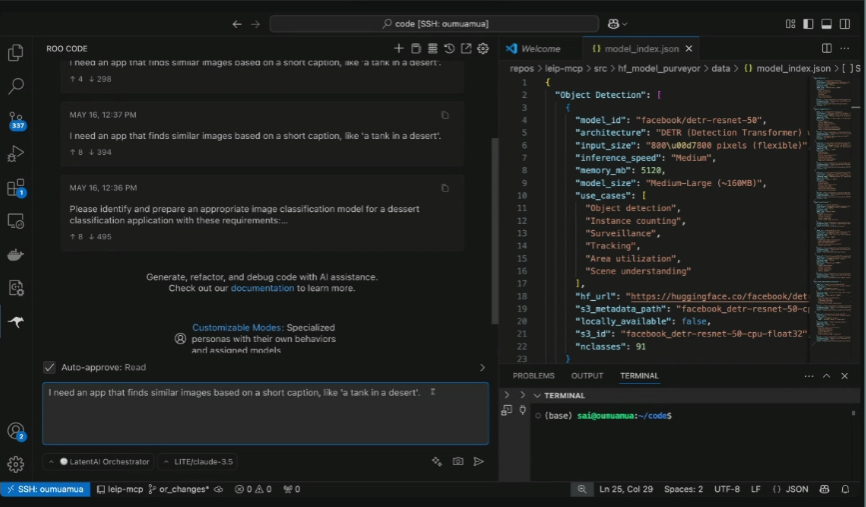Maximize panel with up chevron

pos(826,376)
